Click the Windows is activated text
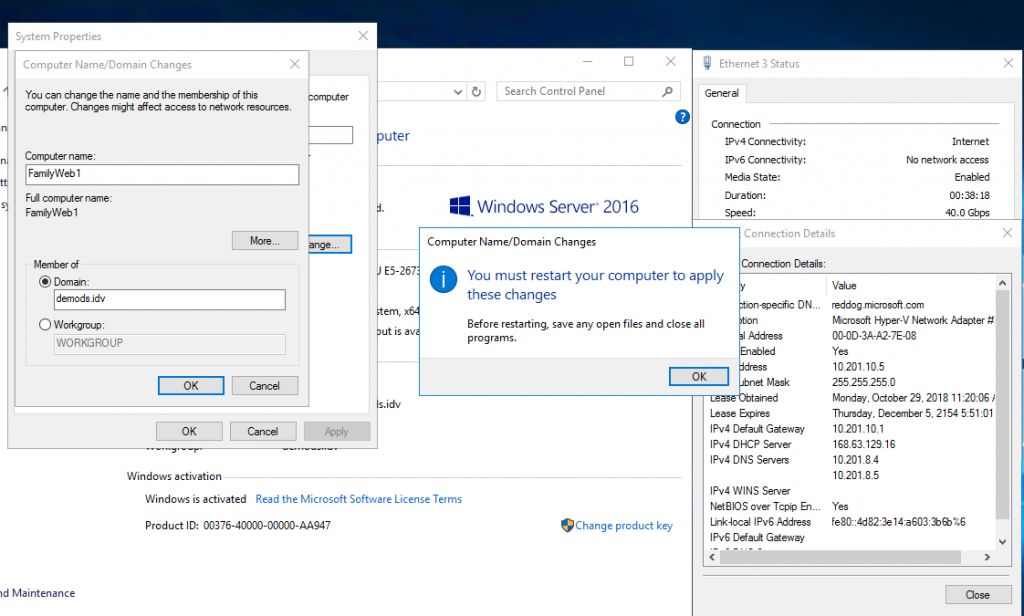The width and height of the screenshot is (1024, 616). (195, 499)
